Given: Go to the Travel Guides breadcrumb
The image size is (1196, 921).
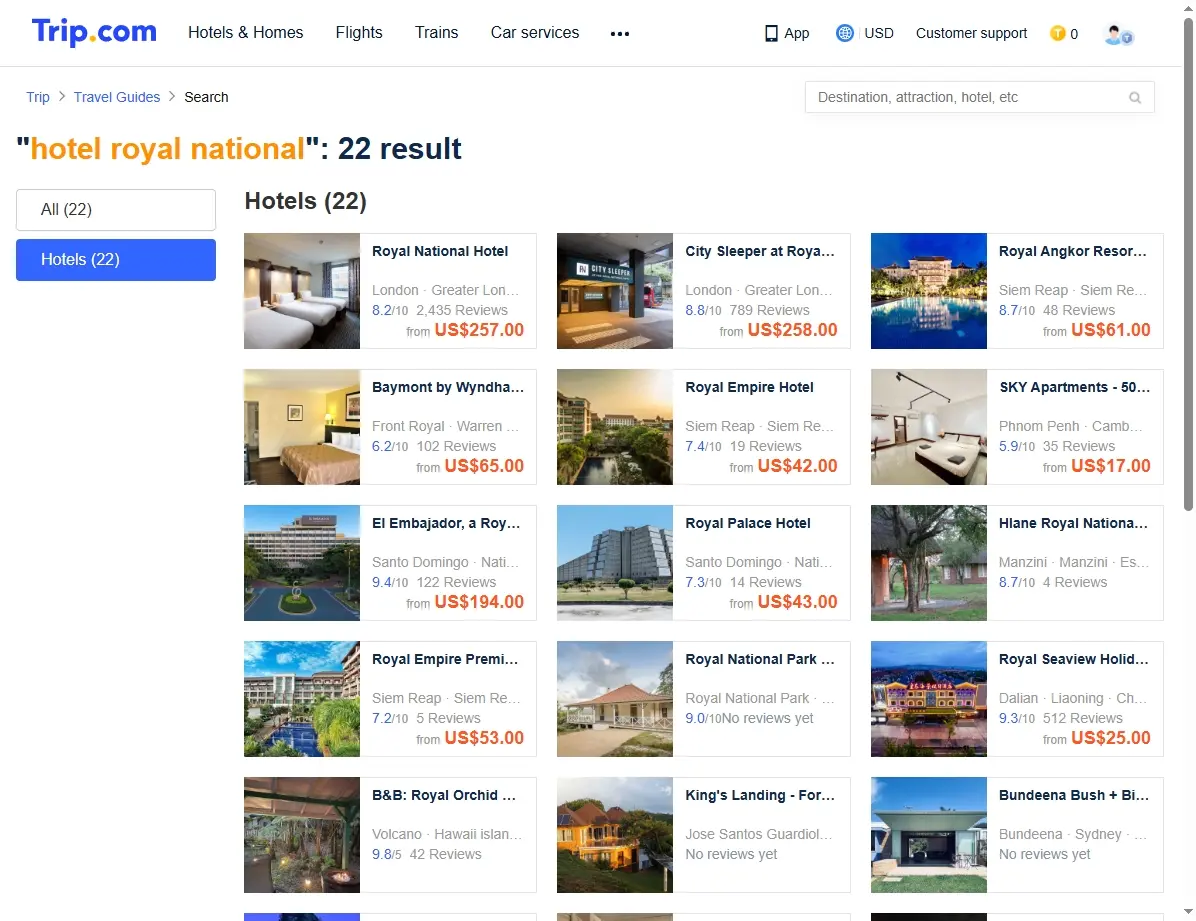Looking at the screenshot, I should click(x=117, y=97).
